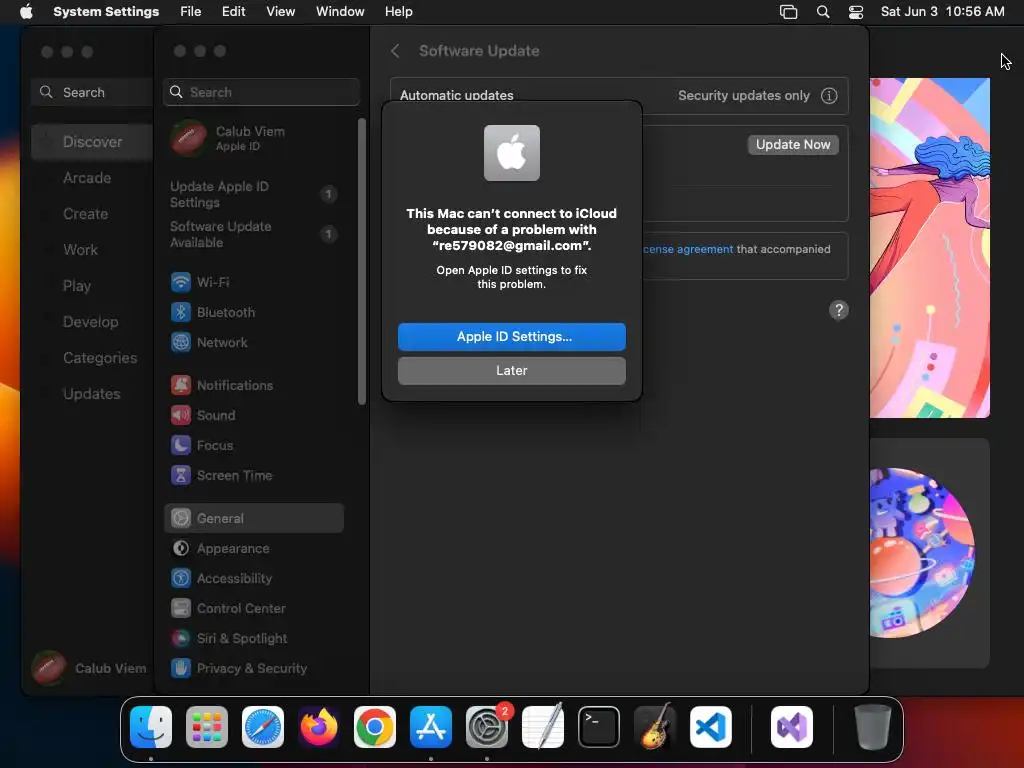Open Spotlight search in the menu bar
The width and height of the screenshot is (1024, 768).
tap(823, 12)
